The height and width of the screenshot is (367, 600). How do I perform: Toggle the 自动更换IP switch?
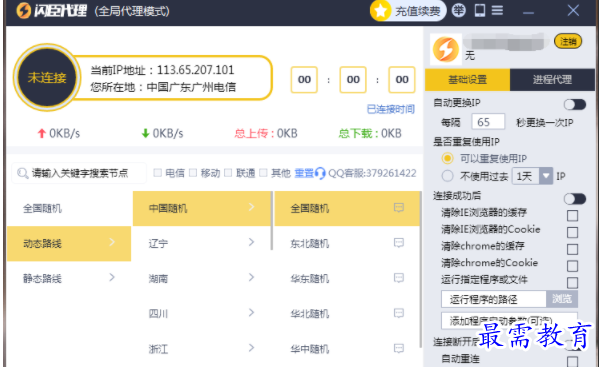coord(575,104)
